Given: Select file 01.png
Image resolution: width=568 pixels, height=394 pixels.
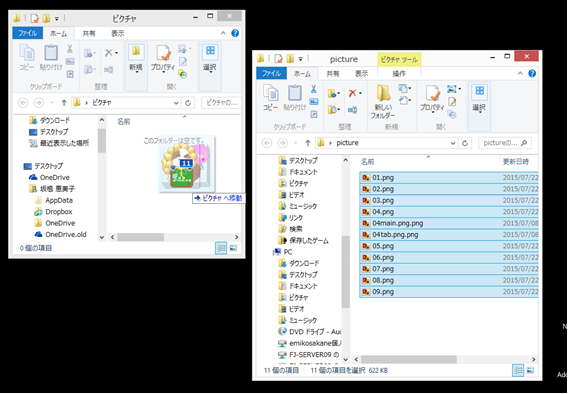Looking at the screenshot, I should click(x=449, y=177).
